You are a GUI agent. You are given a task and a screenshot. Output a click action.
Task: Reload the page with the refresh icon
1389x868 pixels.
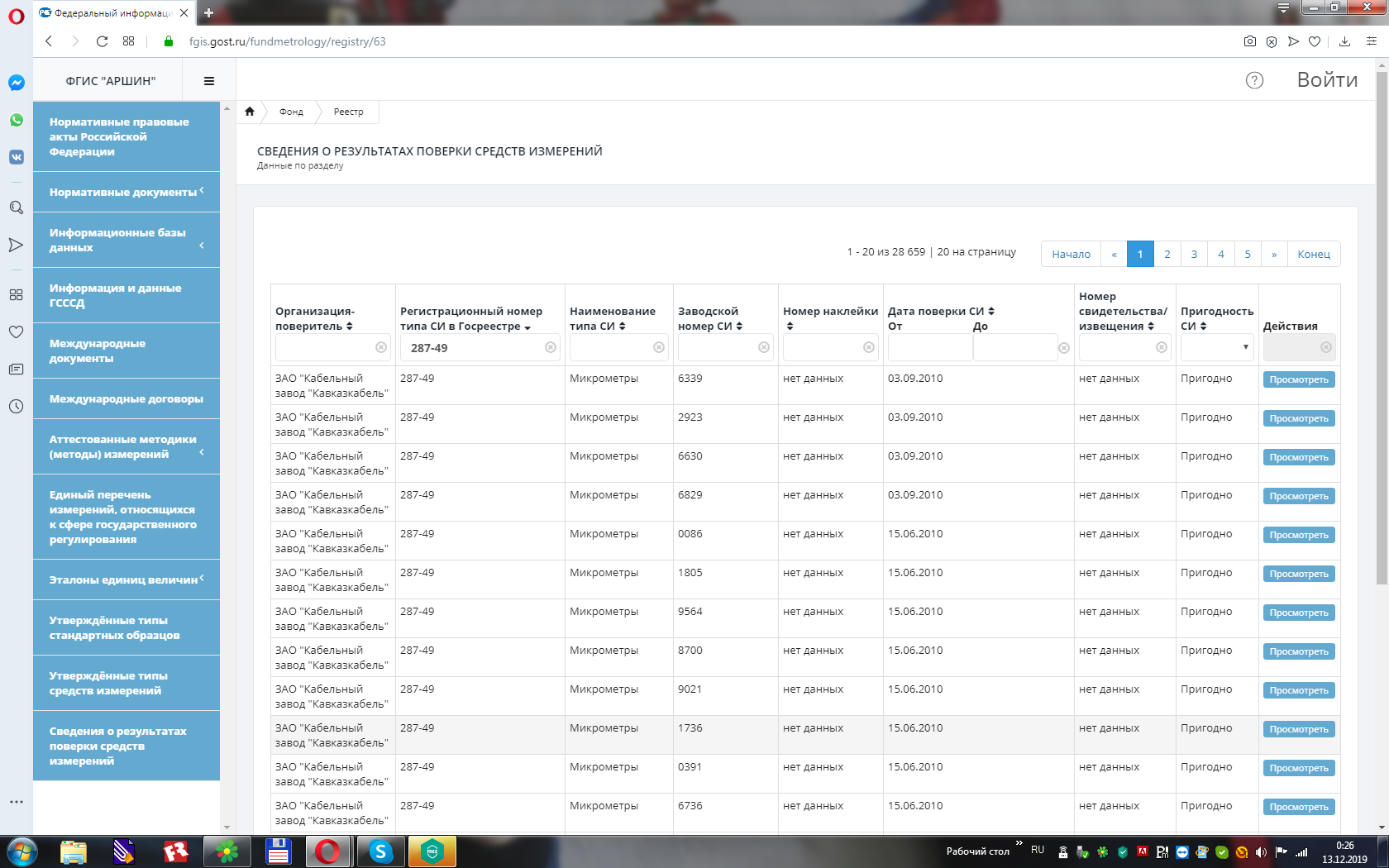pyautogui.click(x=102, y=41)
